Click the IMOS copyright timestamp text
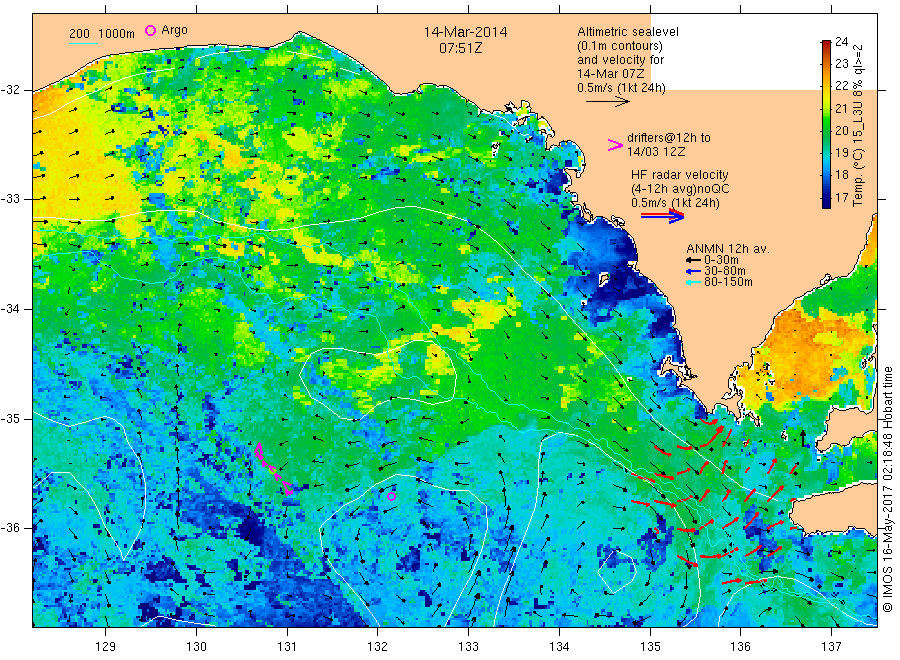The height and width of the screenshot is (660, 900). coord(888,490)
